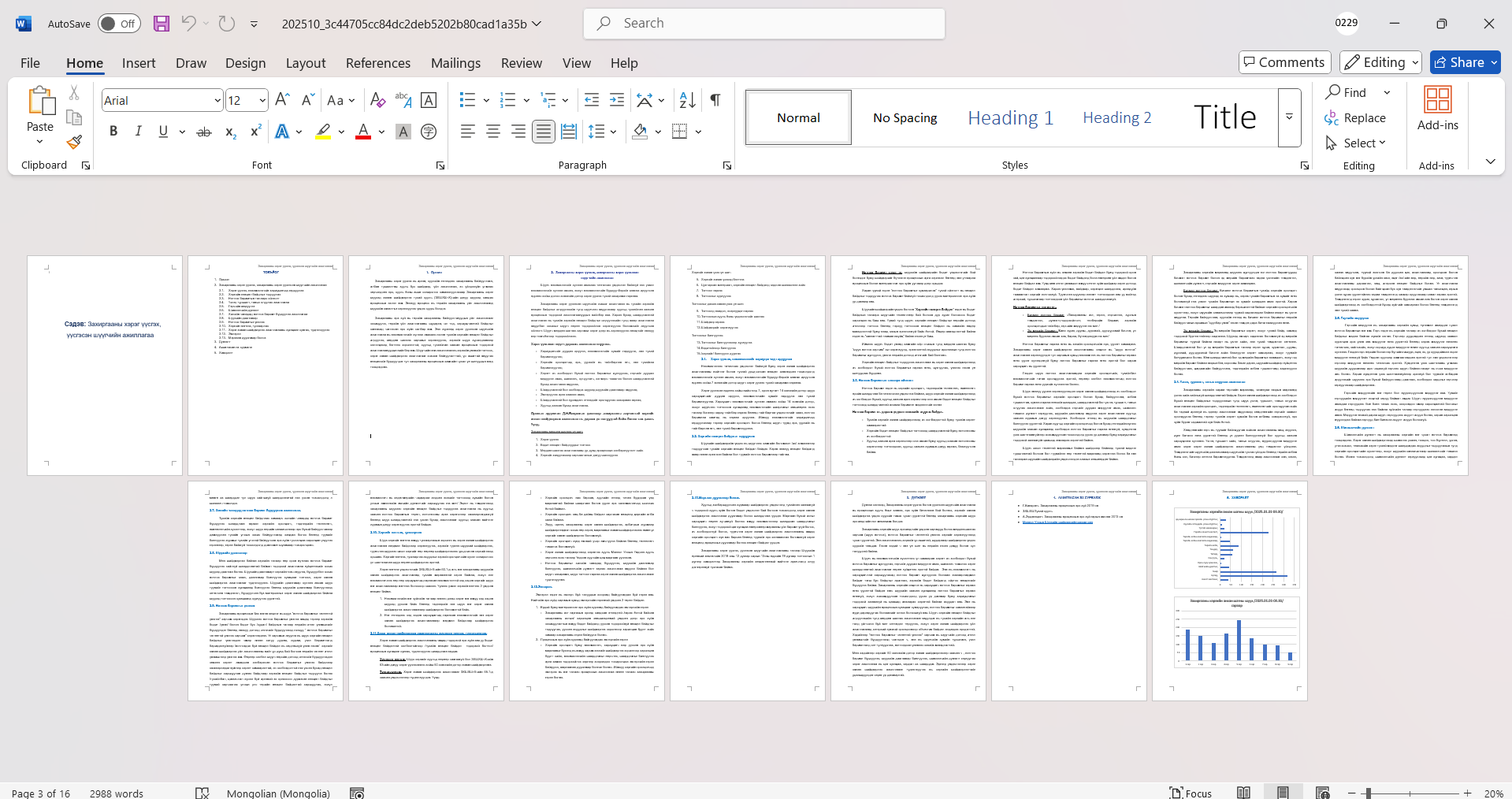The height and width of the screenshot is (799, 1512).
Task: Switch to the Layout tab
Action: pyautogui.click(x=305, y=63)
